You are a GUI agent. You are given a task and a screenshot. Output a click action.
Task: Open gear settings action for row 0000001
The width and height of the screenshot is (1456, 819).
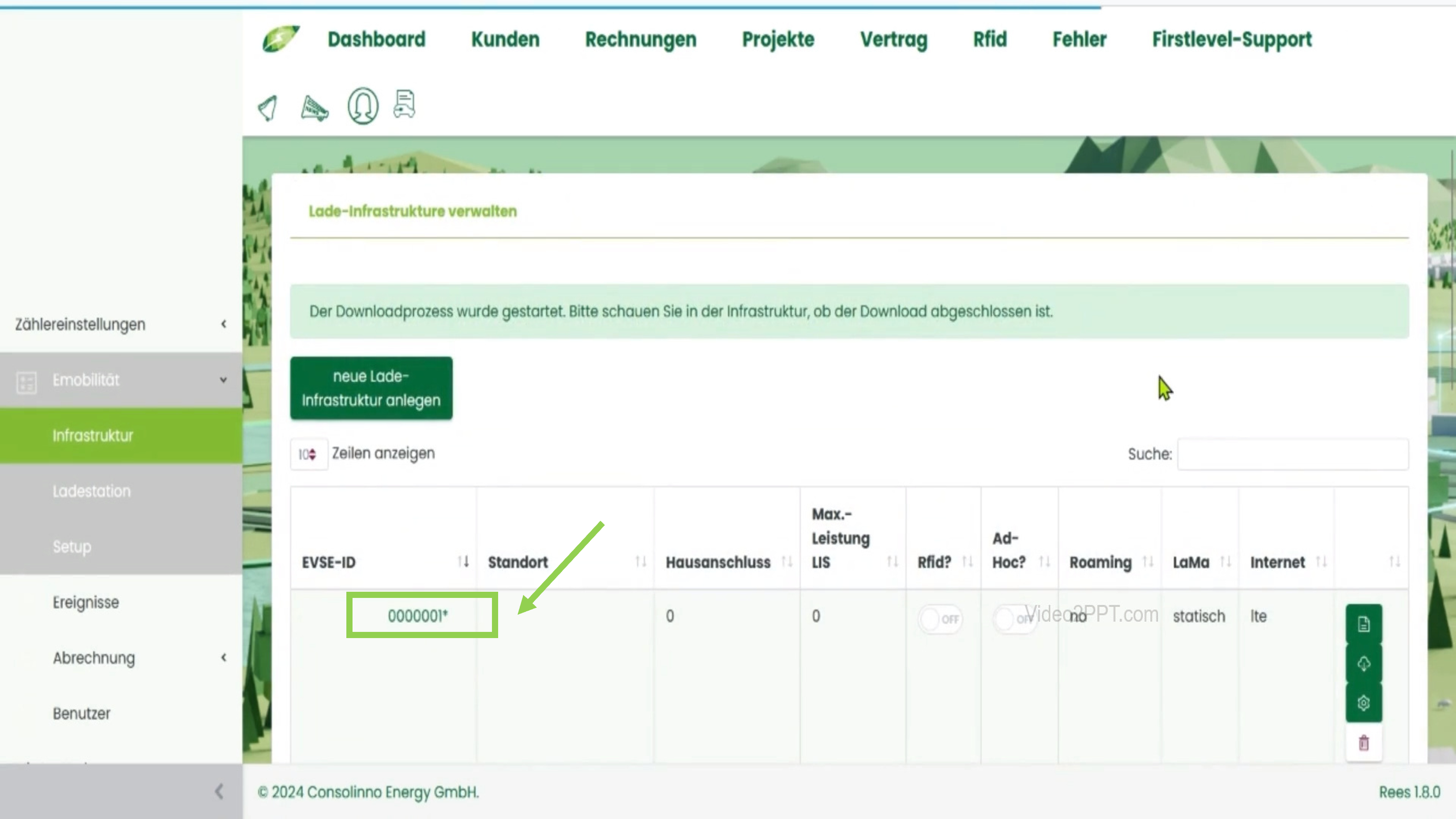point(1363,703)
